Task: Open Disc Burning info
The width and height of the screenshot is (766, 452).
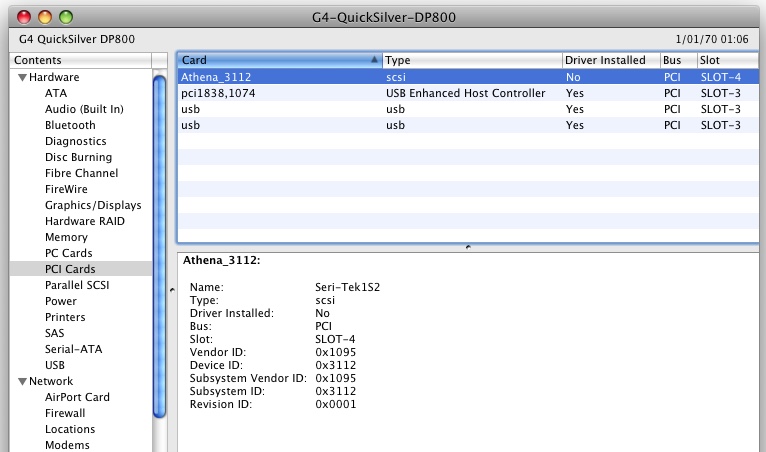Action: (78, 157)
